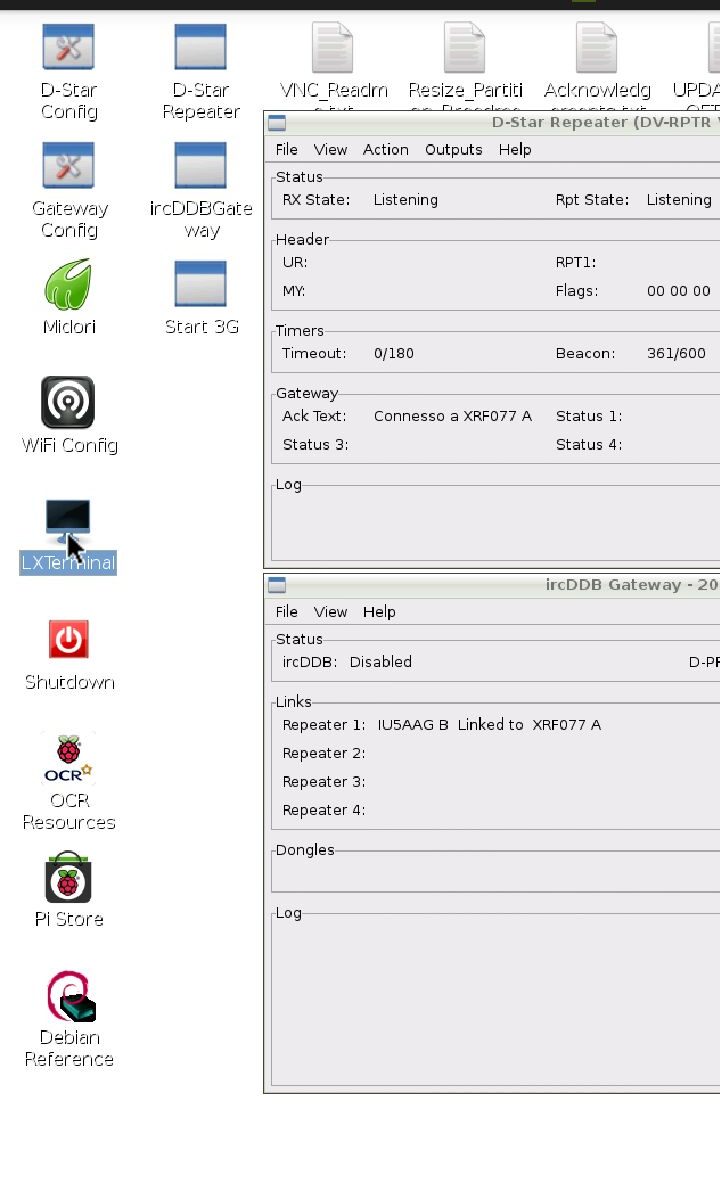Click the Timeout value '0/180'
The width and height of the screenshot is (720, 1200).
394,354
